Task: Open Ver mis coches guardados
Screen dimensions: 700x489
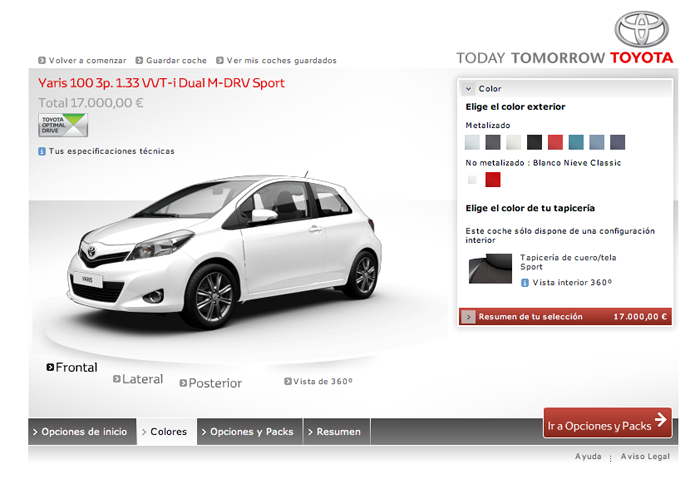Action: coord(282,60)
